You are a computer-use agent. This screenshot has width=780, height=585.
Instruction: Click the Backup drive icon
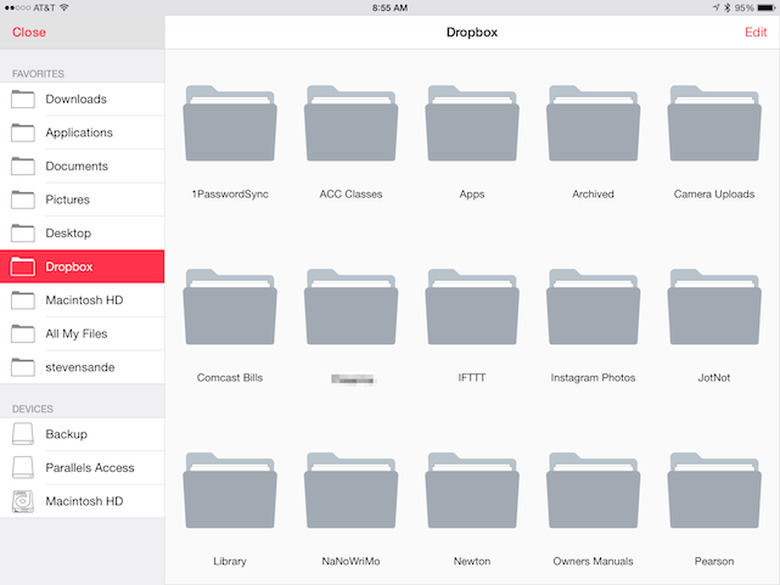point(23,434)
